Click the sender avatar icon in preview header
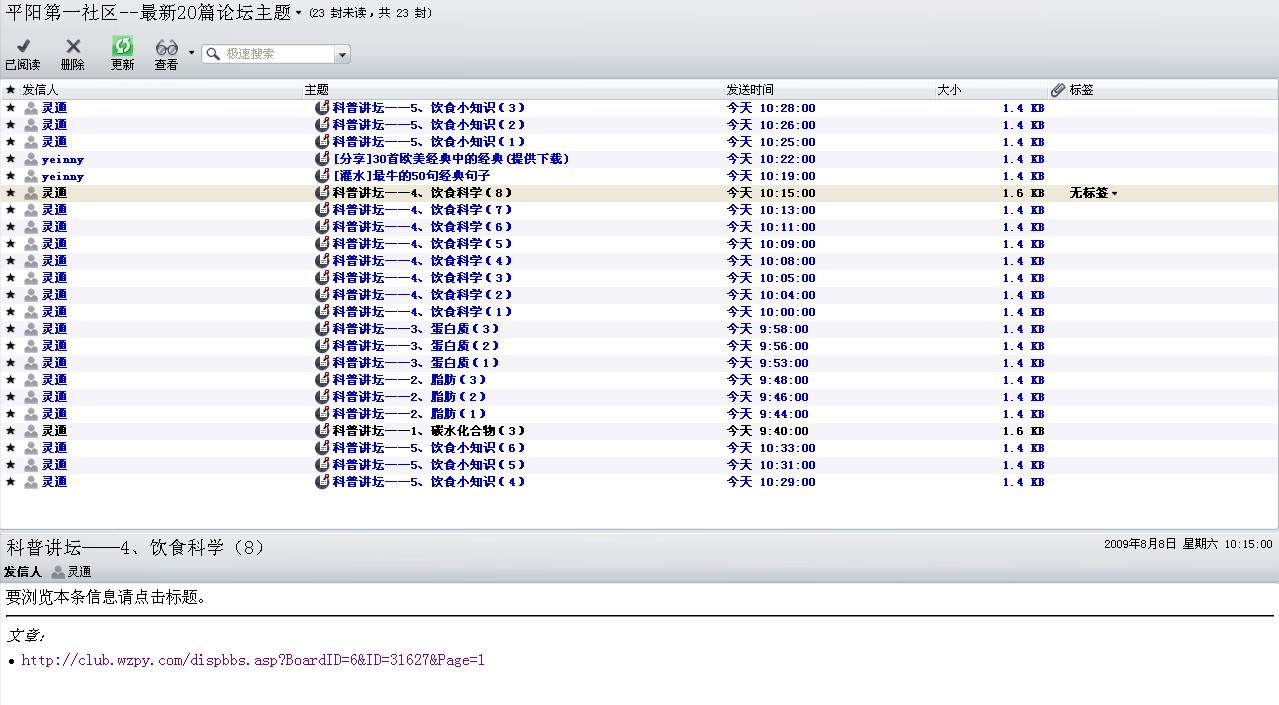The width and height of the screenshot is (1279, 705). (x=58, y=572)
